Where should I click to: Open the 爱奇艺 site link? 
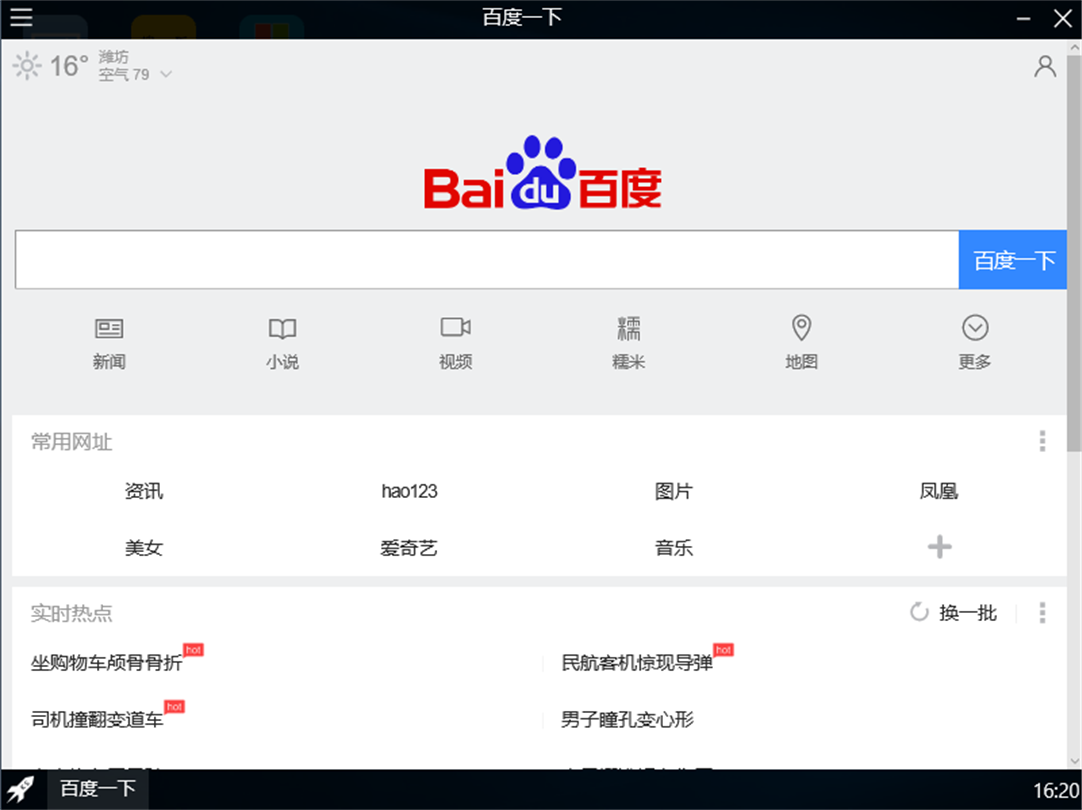point(409,549)
